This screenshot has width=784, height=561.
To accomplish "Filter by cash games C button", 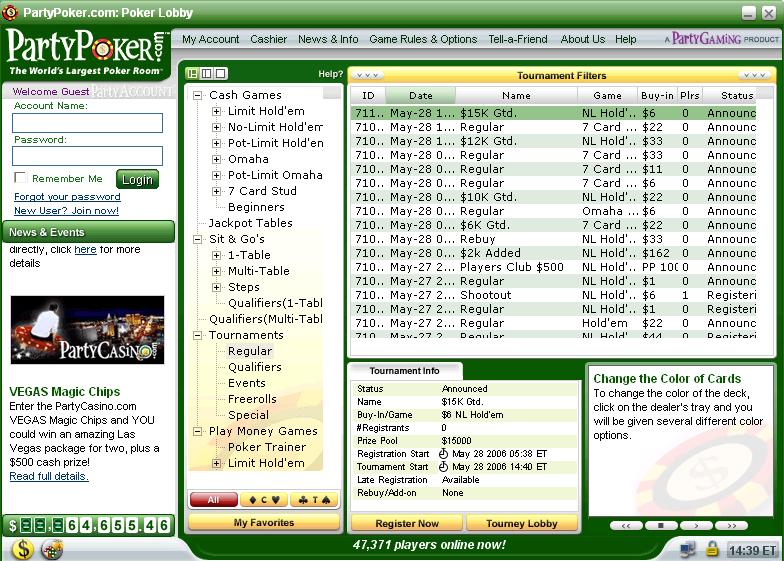I will pyautogui.click(x=264, y=500).
